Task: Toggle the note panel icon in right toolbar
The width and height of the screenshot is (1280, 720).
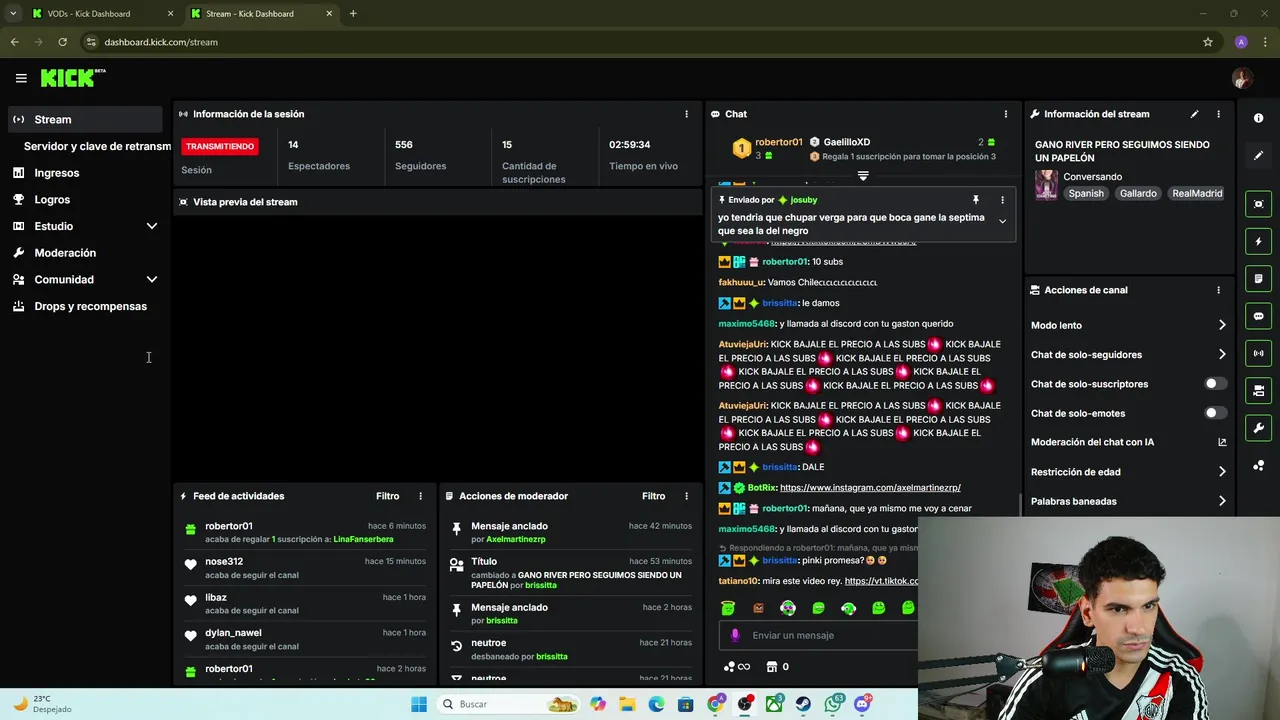Action: click(1258, 279)
